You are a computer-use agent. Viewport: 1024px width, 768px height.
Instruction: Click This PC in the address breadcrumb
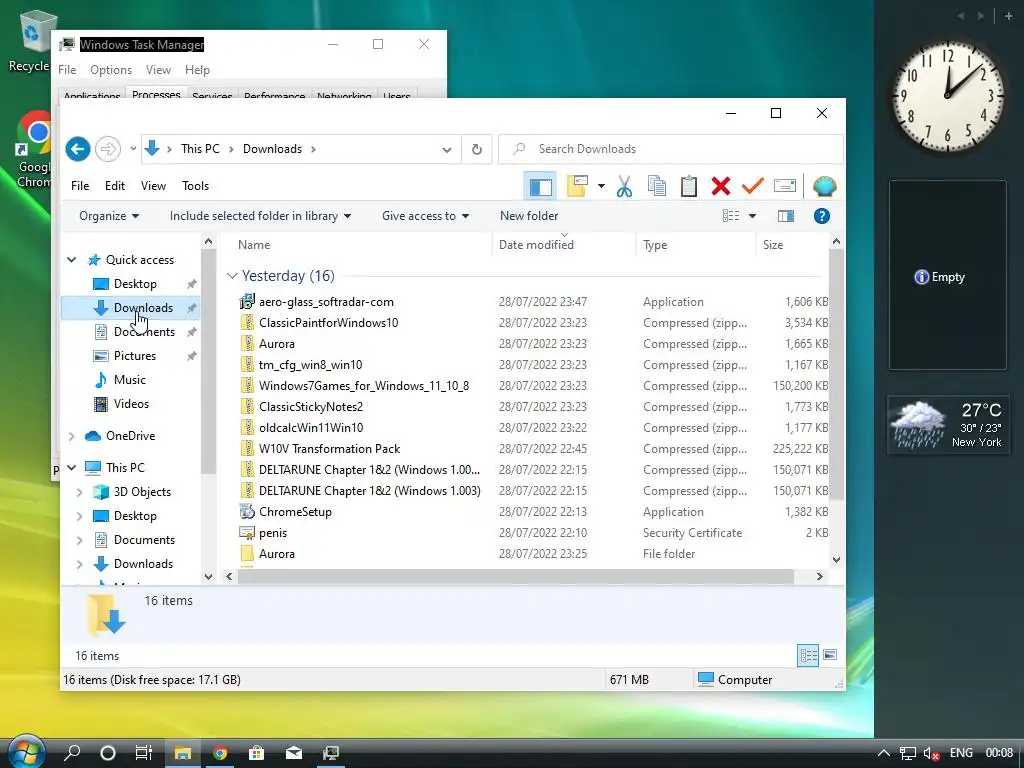[200, 149]
